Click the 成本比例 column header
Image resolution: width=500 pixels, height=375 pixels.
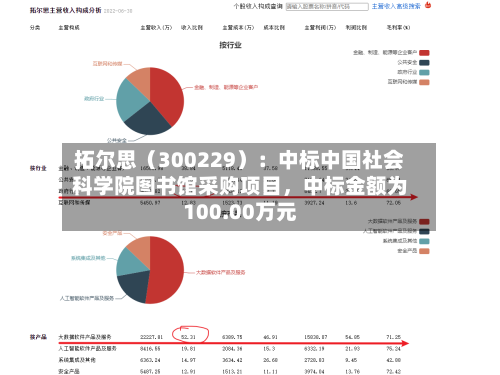pos(274,28)
